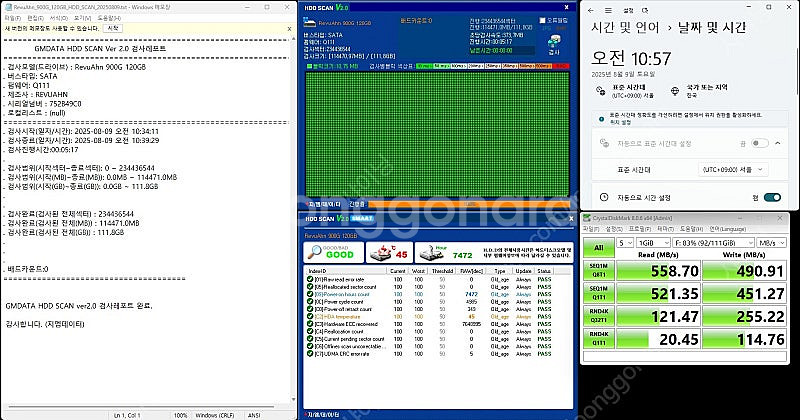Click the back arrow in Settings window

(x=590, y=10)
